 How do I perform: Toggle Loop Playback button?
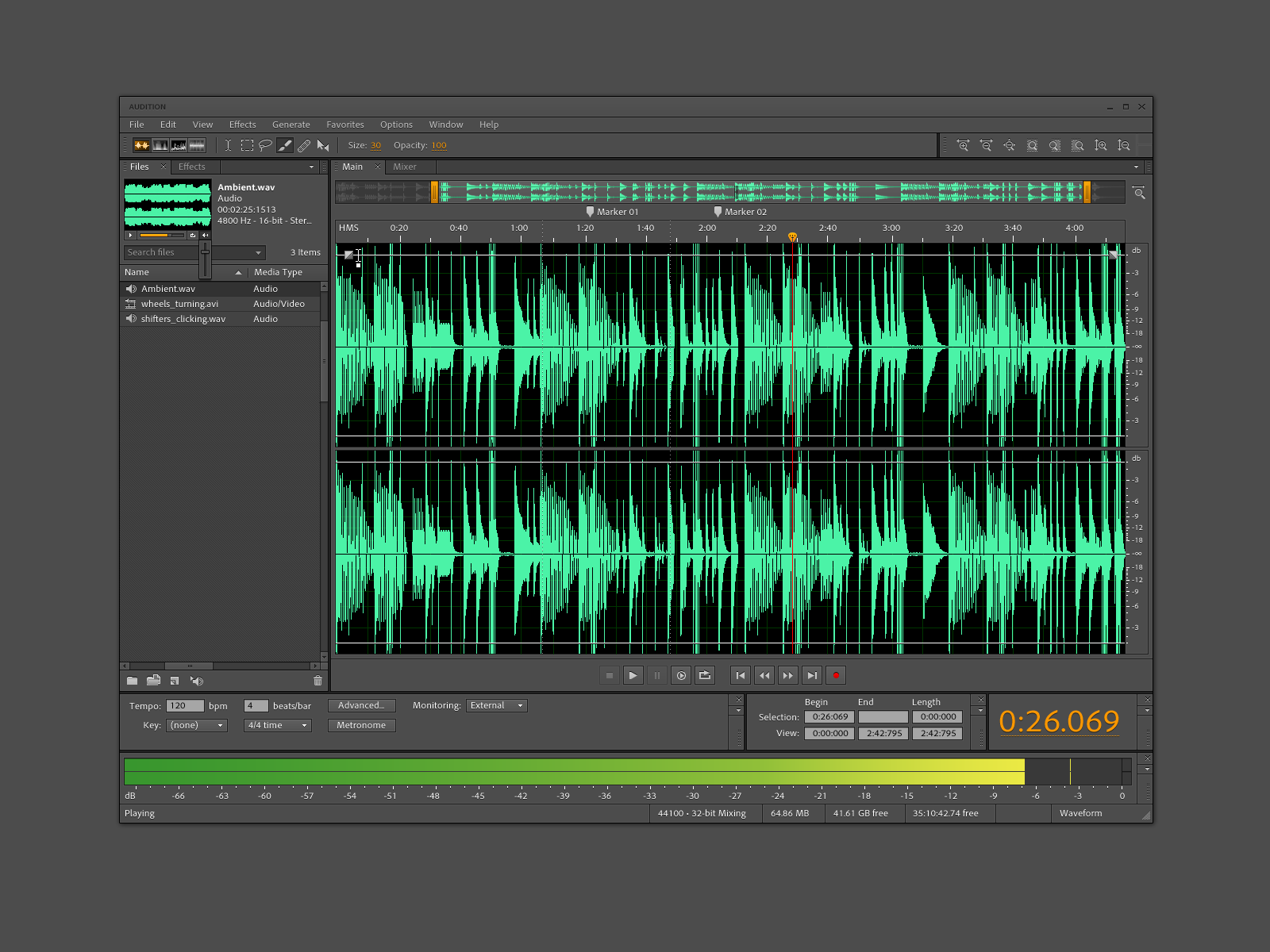coord(705,676)
